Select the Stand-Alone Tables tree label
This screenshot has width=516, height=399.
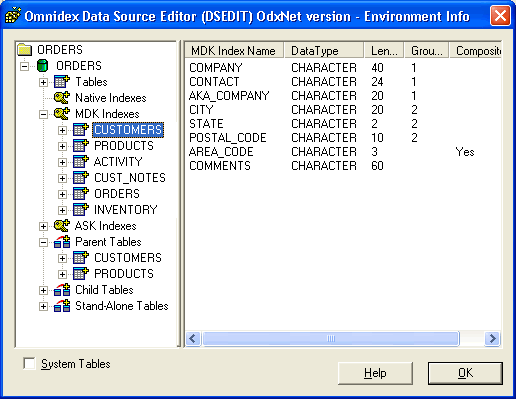122,306
